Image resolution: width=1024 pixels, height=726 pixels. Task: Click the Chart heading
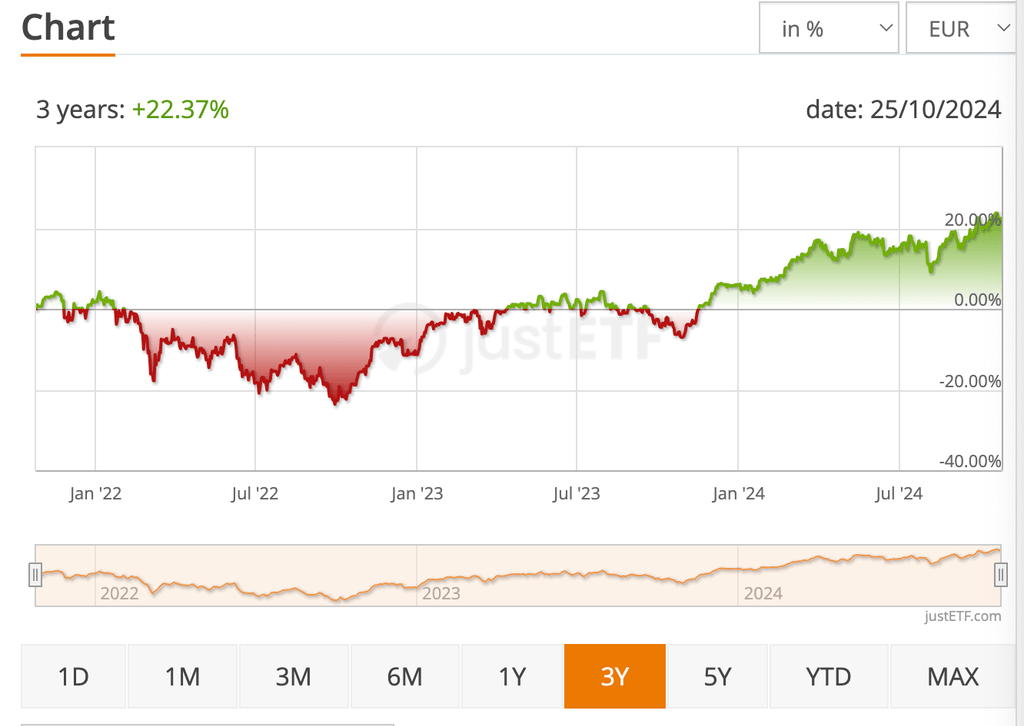point(68,27)
